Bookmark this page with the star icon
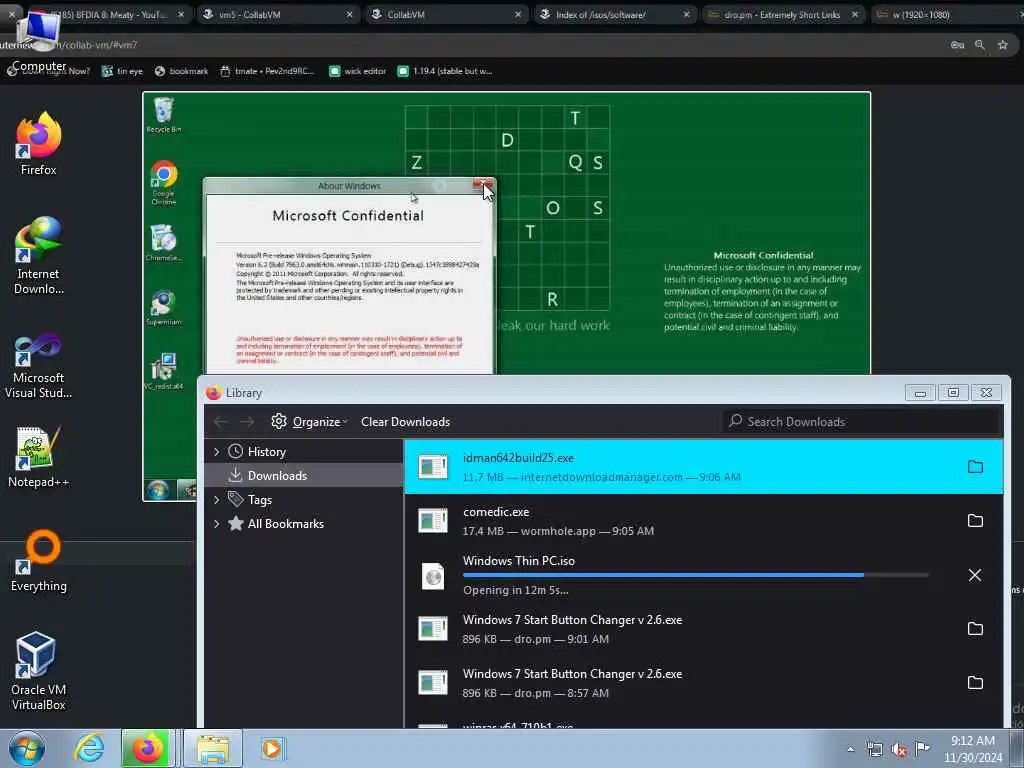 (x=1003, y=44)
